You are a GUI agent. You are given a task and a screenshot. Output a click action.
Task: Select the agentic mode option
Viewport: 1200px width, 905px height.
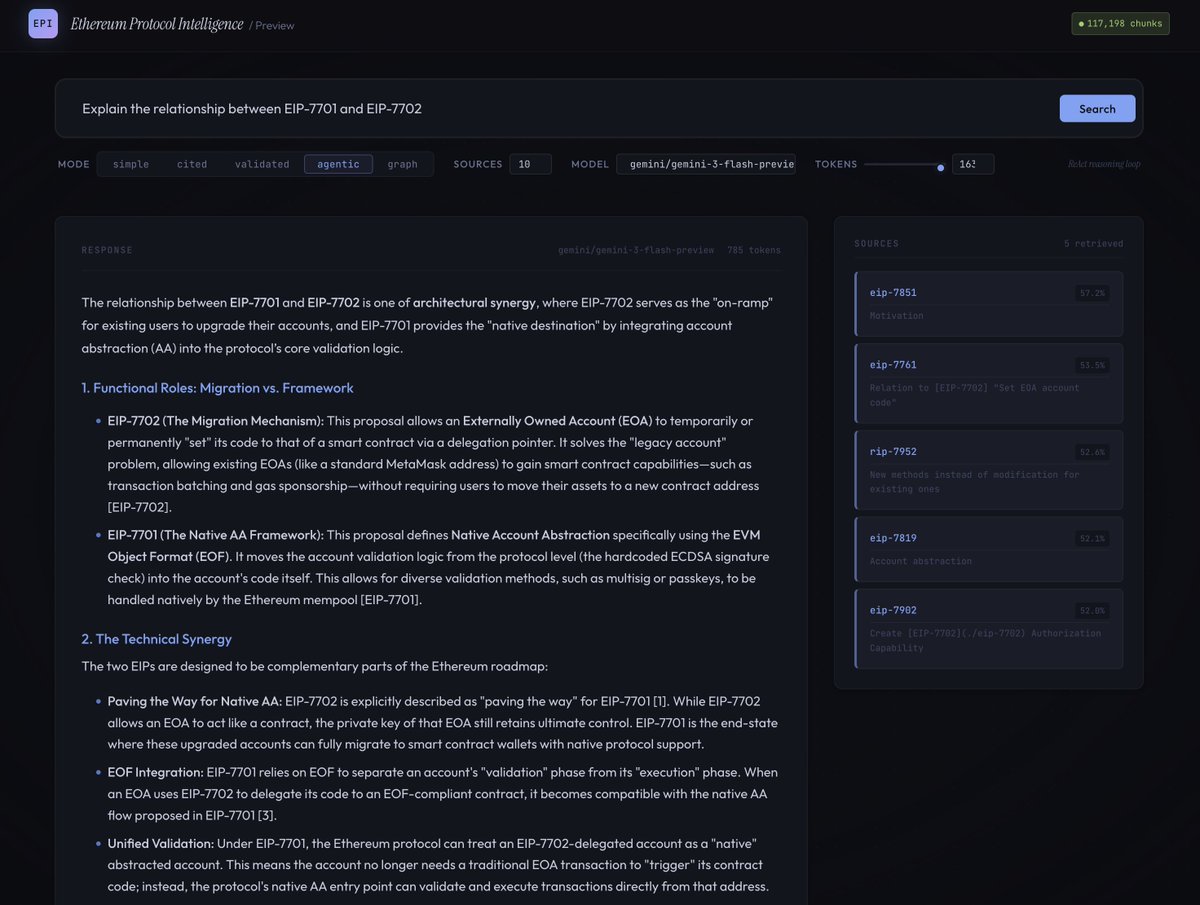[x=338, y=164]
